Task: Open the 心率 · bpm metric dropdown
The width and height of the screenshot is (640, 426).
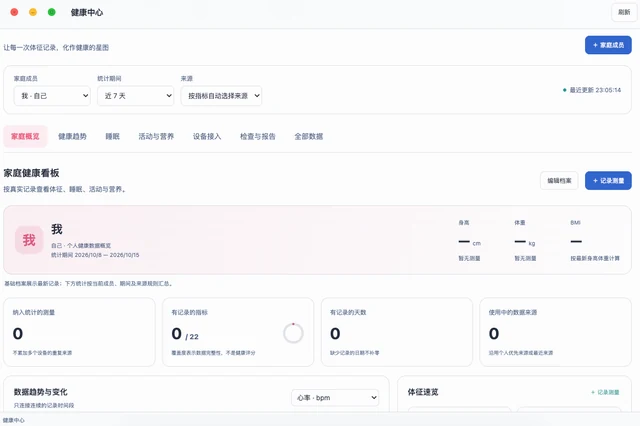Action: pos(335,397)
